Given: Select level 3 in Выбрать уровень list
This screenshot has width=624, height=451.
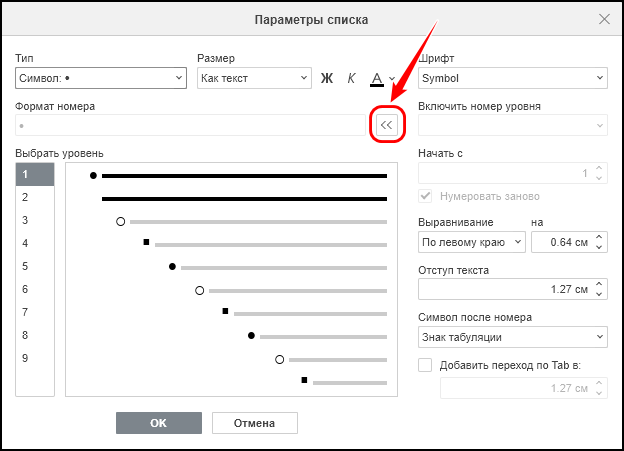Looking at the screenshot, I should pyautogui.click(x=35, y=220).
